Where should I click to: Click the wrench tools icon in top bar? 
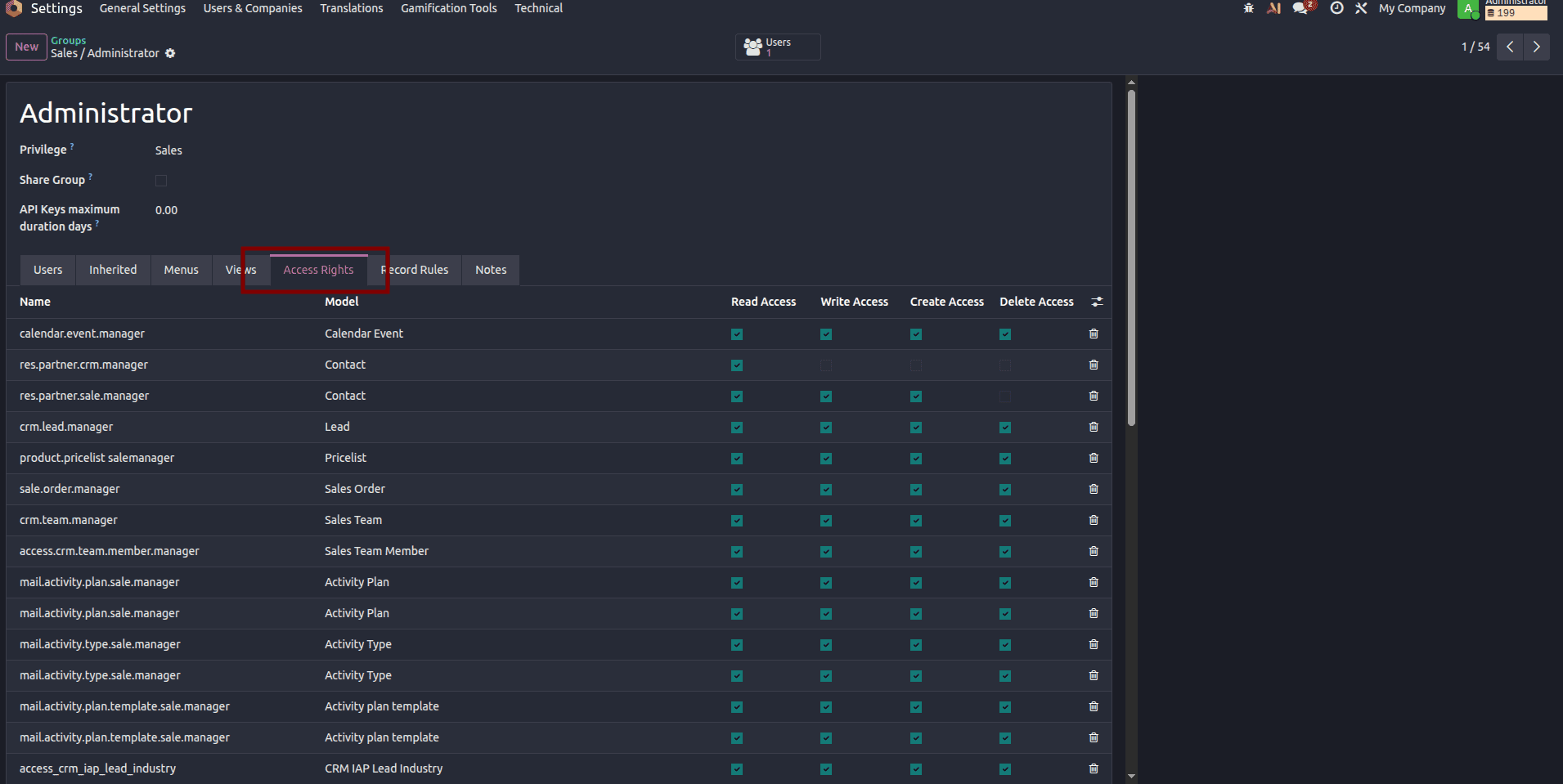(1361, 8)
